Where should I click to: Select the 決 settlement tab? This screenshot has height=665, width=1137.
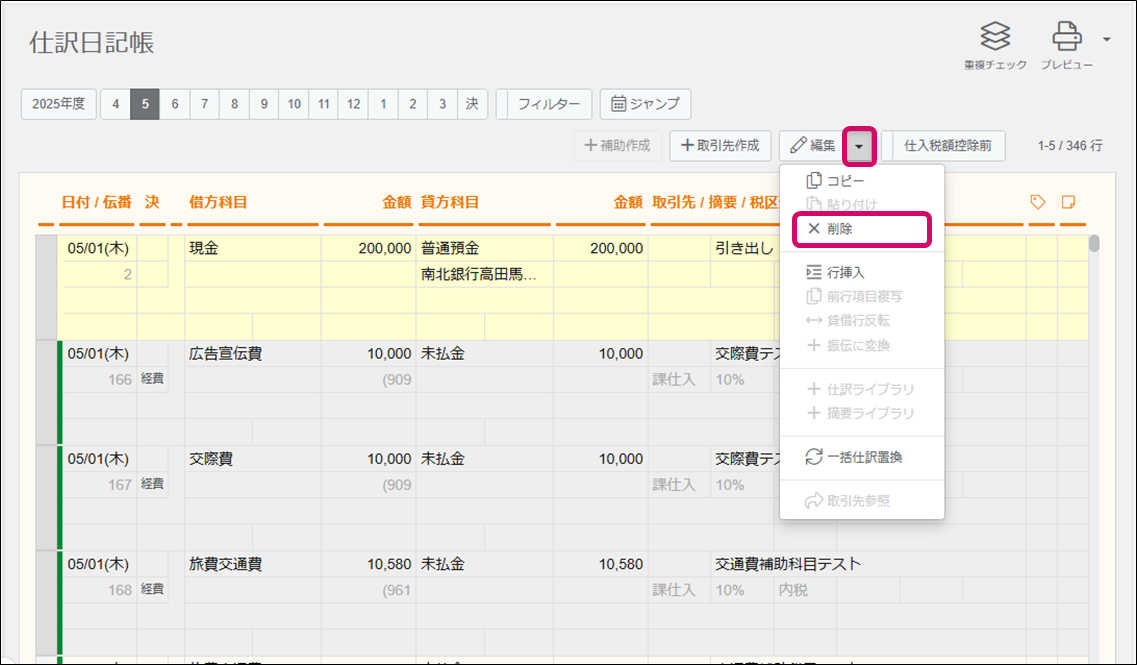(472, 104)
